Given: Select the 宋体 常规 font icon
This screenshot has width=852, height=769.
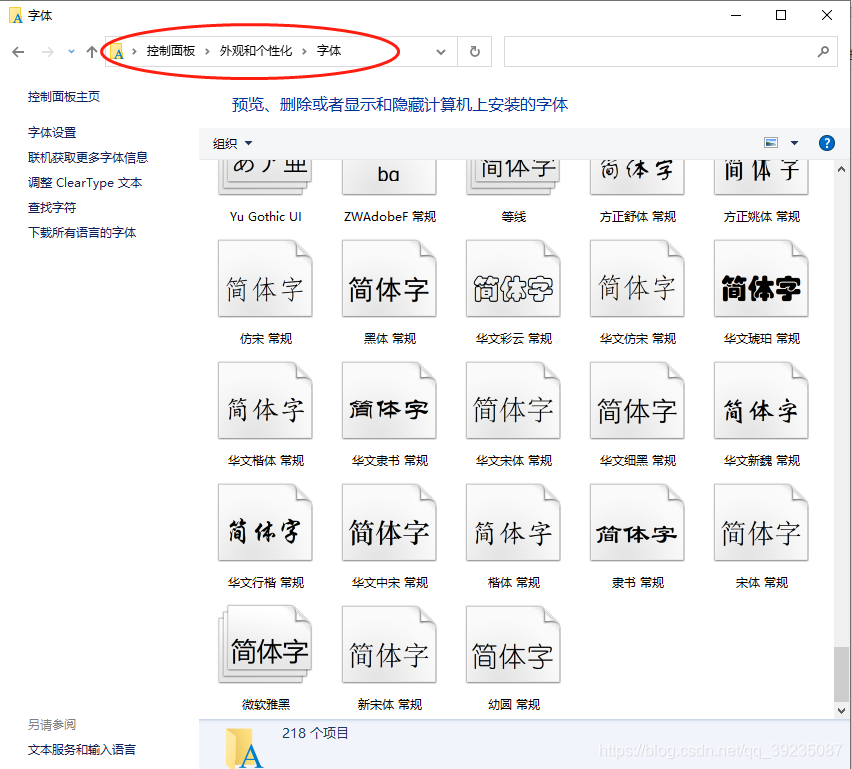Looking at the screenshot, I should point(761,522).
